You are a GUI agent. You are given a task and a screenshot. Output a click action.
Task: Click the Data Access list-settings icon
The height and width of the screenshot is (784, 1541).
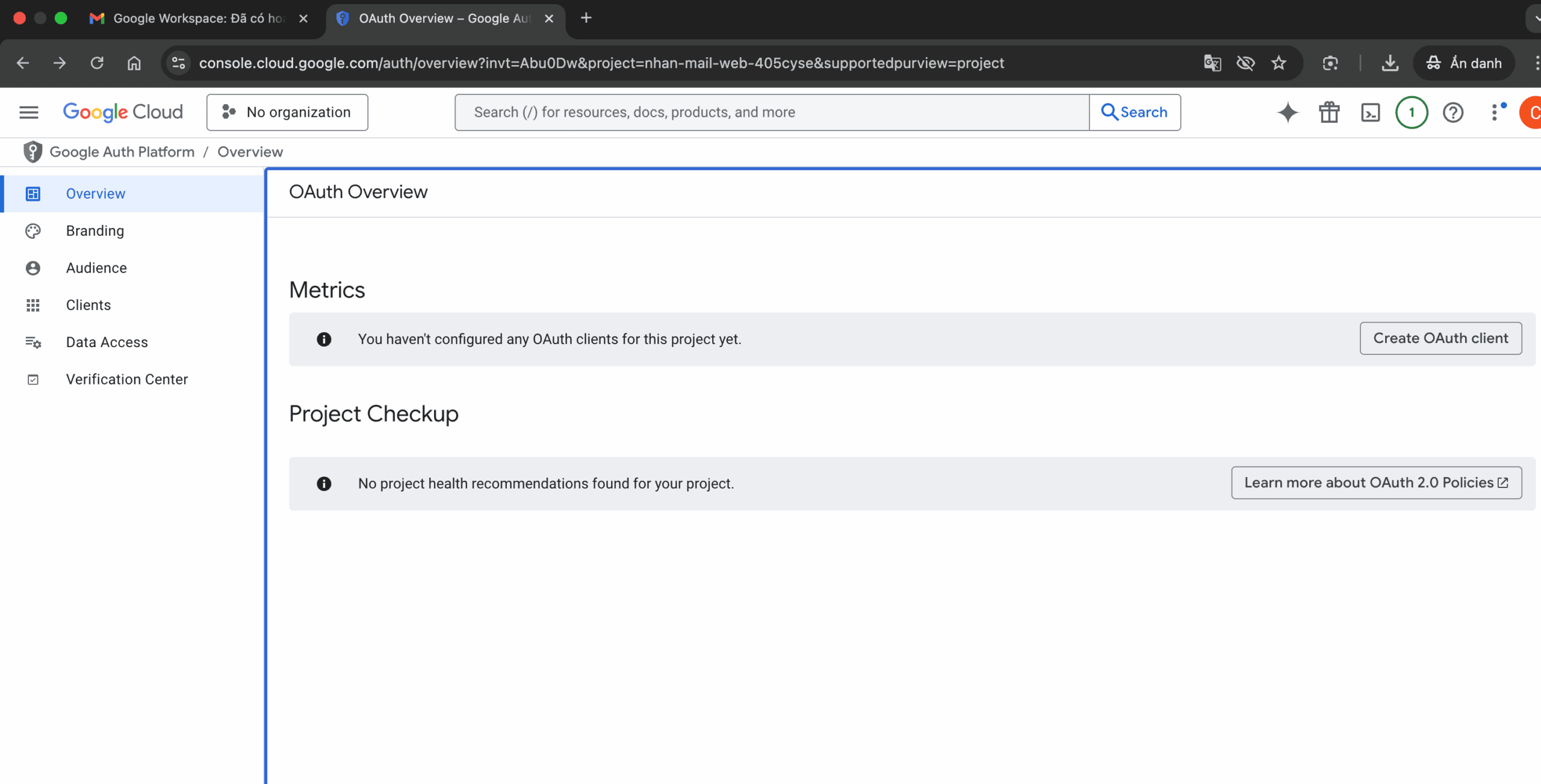(33, 342)
